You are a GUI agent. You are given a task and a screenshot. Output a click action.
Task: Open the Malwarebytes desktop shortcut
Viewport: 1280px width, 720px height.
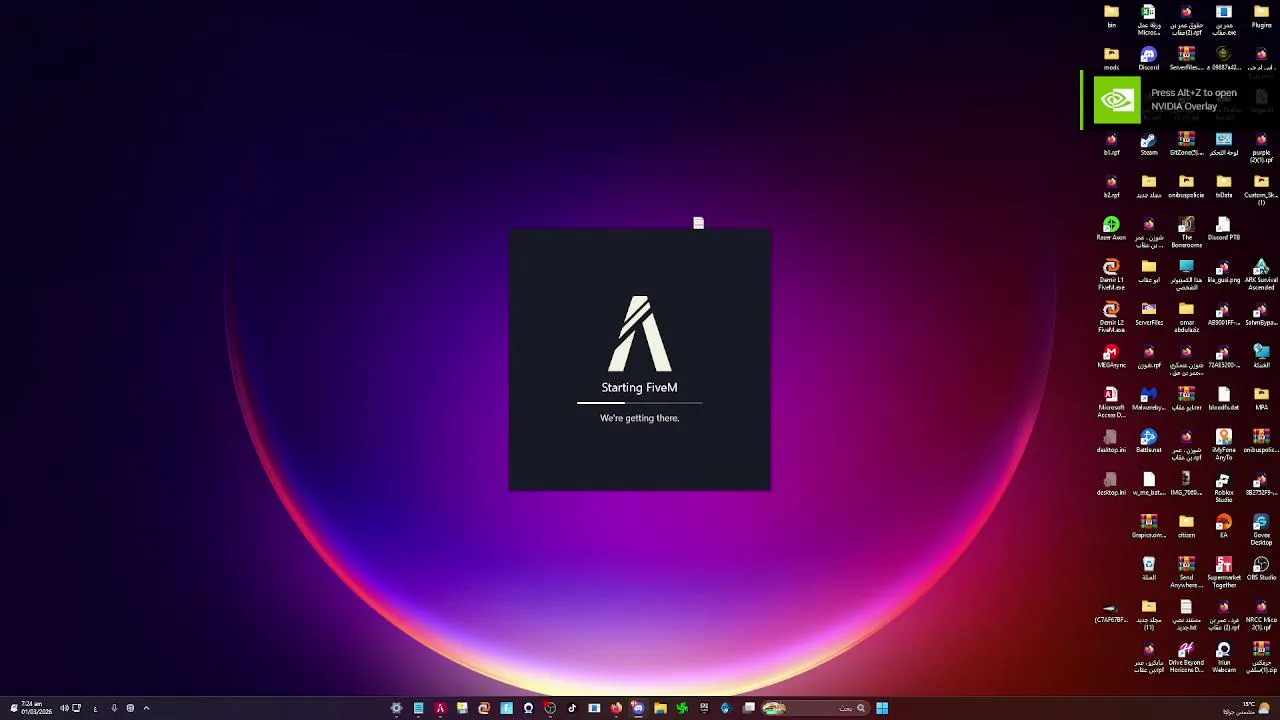(x=1148, y=399)
